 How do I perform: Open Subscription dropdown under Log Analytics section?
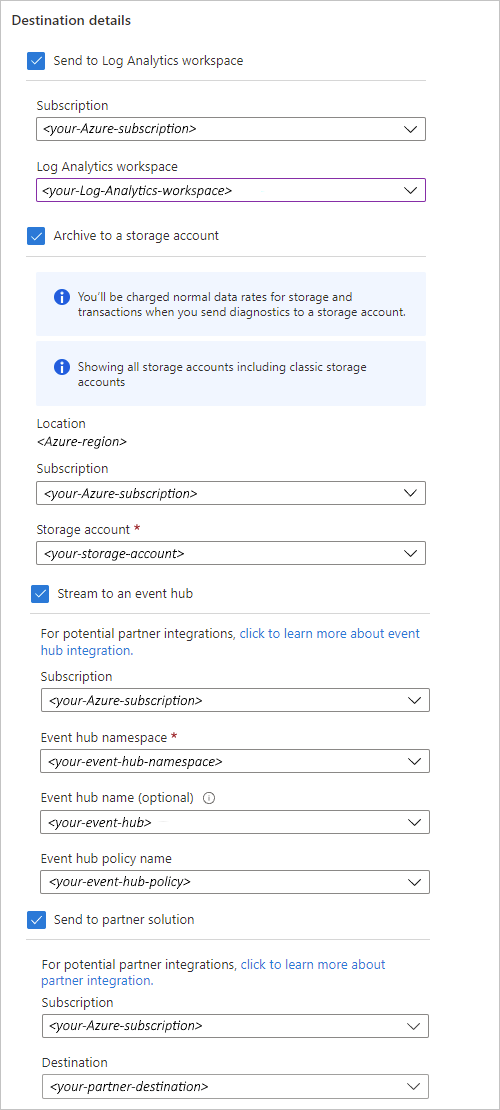[231, 129]
